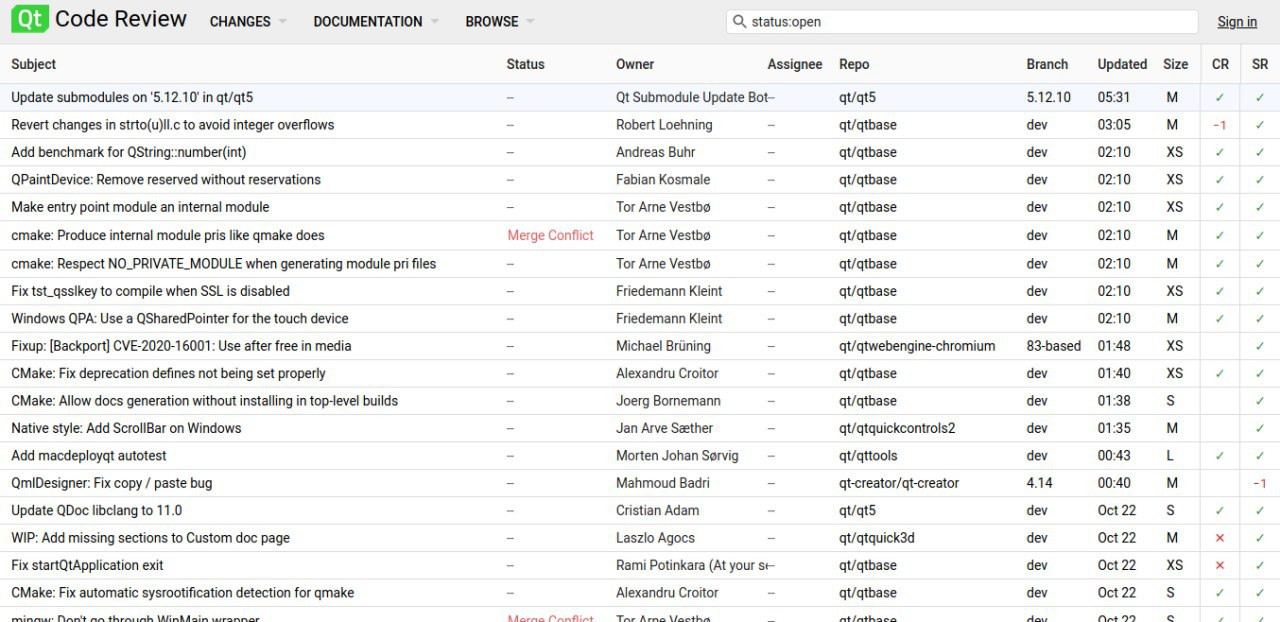Click SR checkmark for 'WIP: Add missing sections'
The image size is (1280, 622).
[x=1260, y=538]
